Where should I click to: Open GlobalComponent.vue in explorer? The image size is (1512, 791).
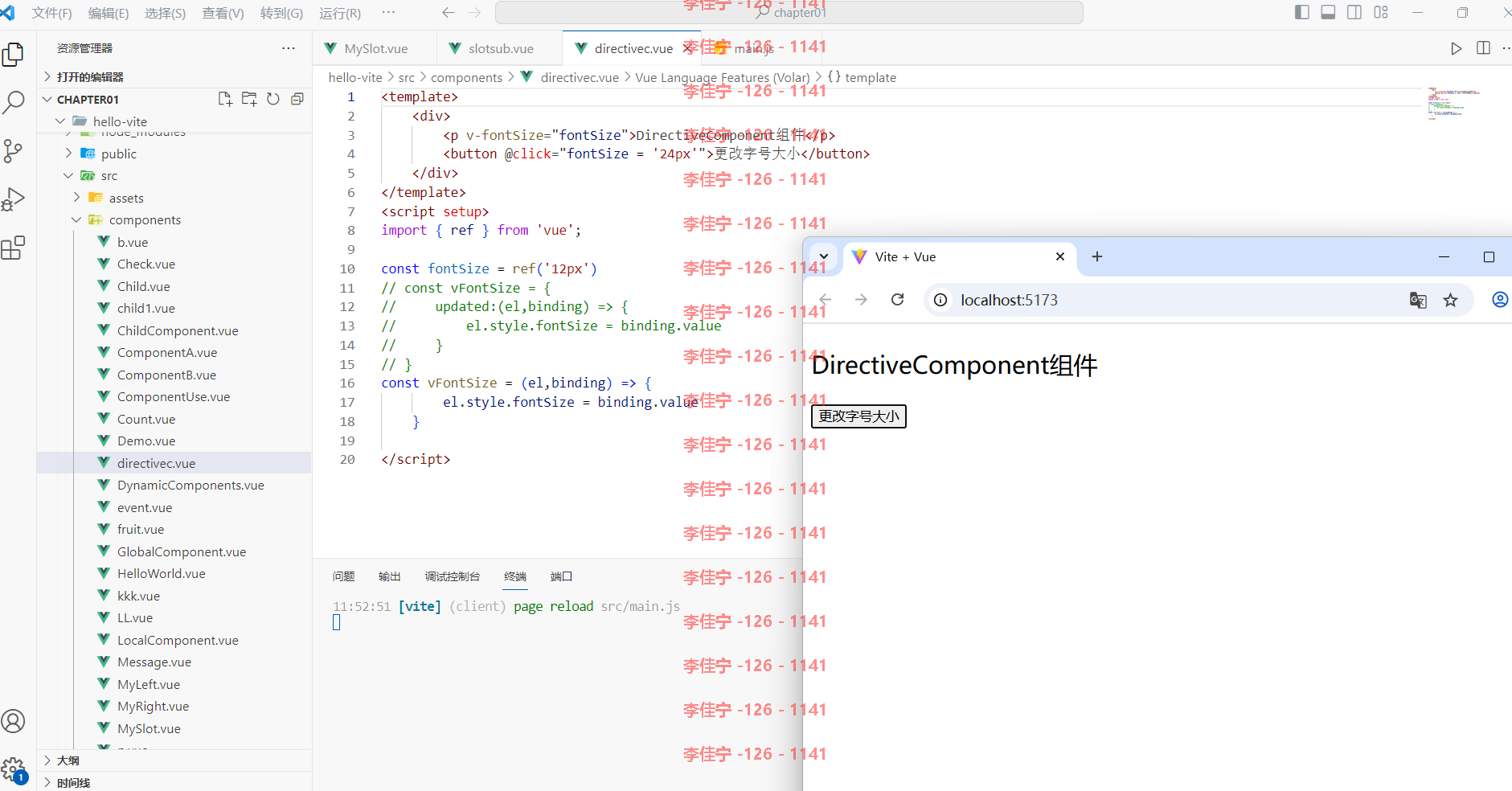[182, 551]
